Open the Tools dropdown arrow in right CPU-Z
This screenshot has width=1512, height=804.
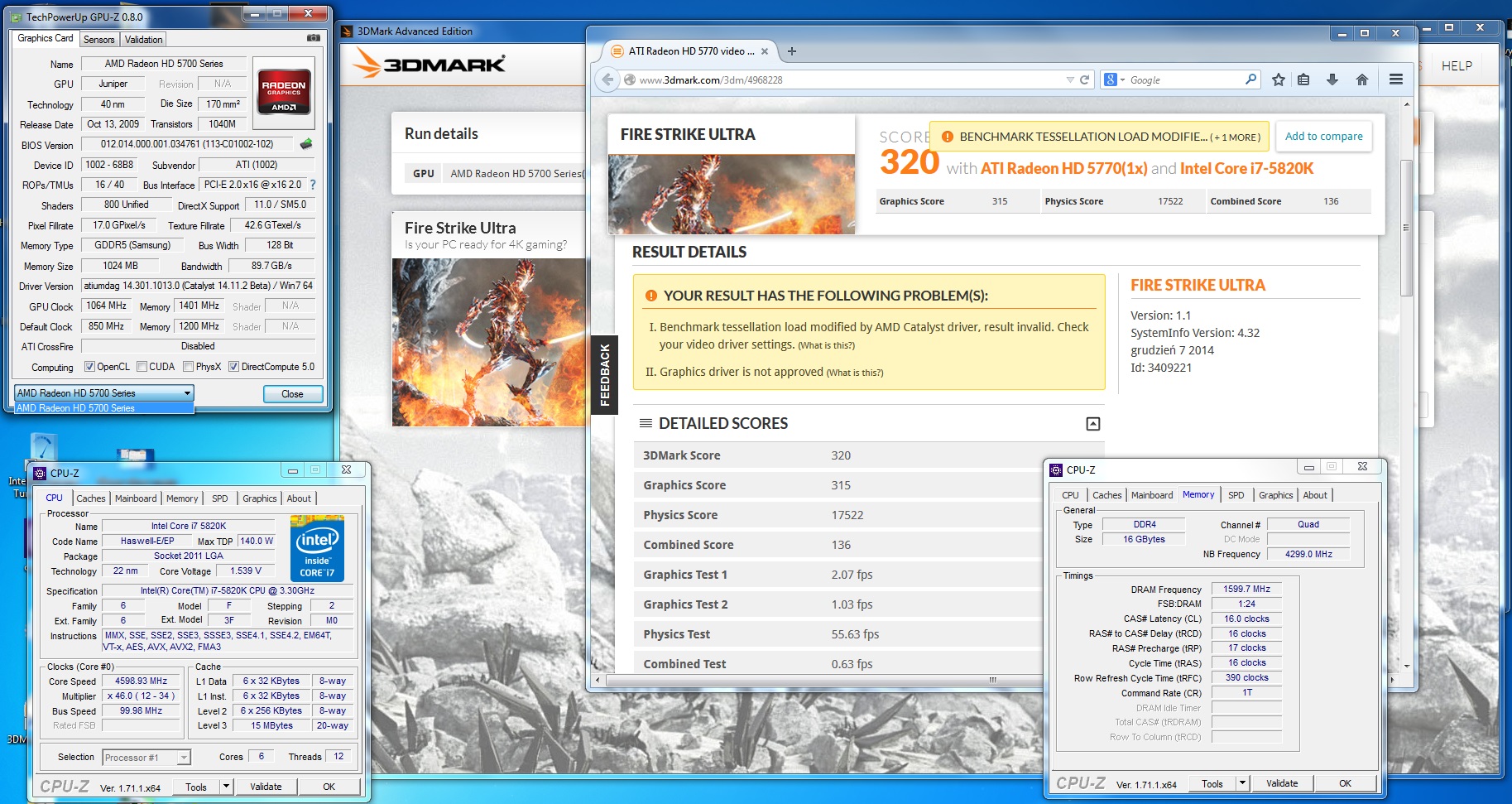tap(1242, 783)
